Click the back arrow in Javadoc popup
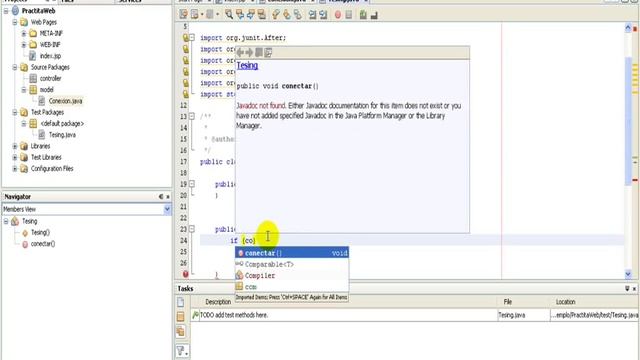This screenshot has height=360, width=640. point(240,52)
